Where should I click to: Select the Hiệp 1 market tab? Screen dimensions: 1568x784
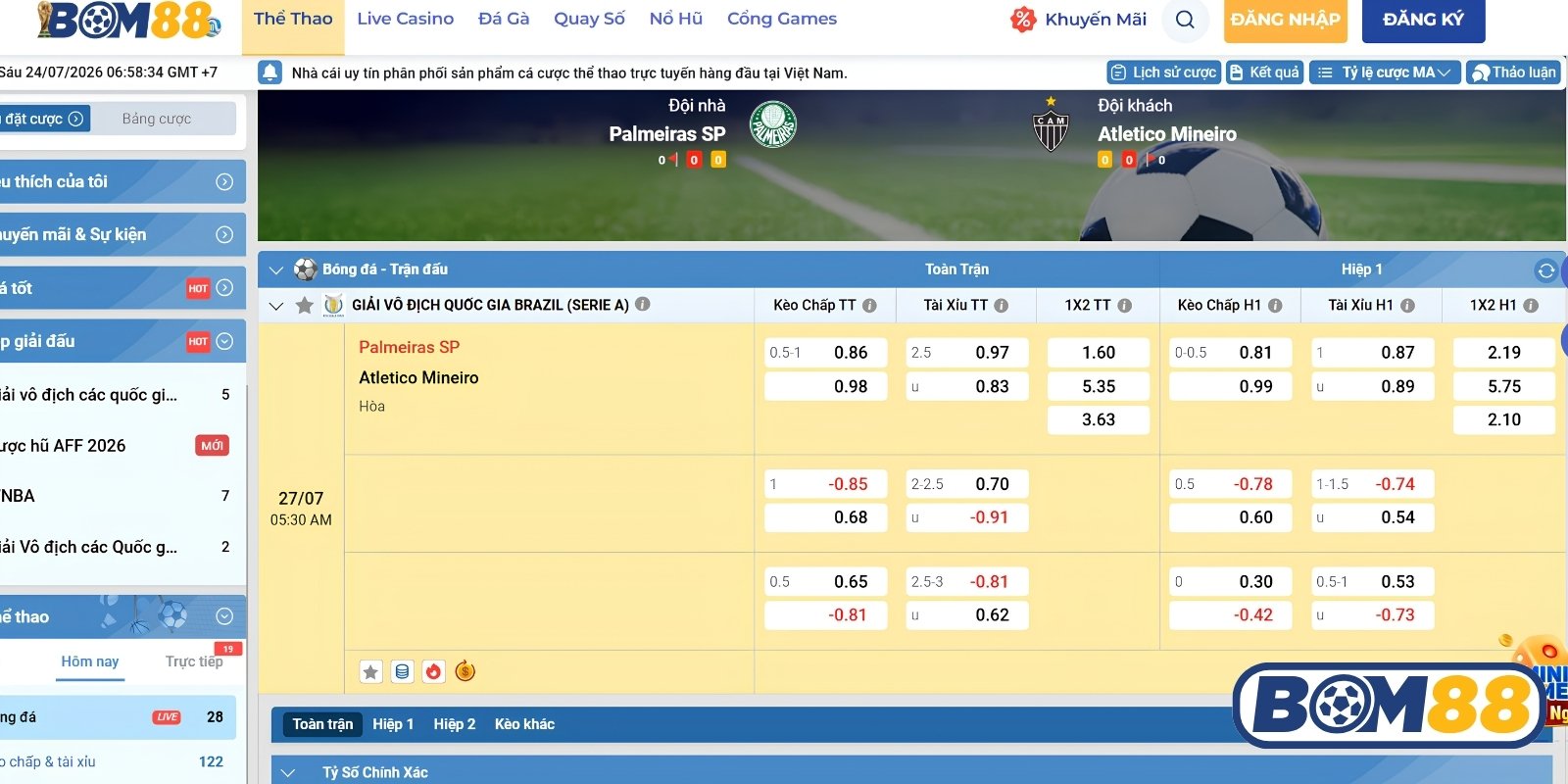393,724
